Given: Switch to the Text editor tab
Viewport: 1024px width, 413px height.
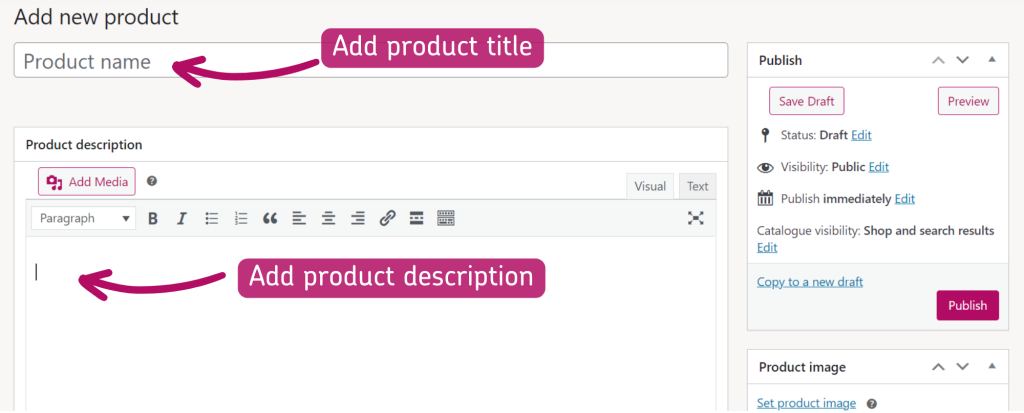Looking at the screenshot, I should tap(697, 186).
